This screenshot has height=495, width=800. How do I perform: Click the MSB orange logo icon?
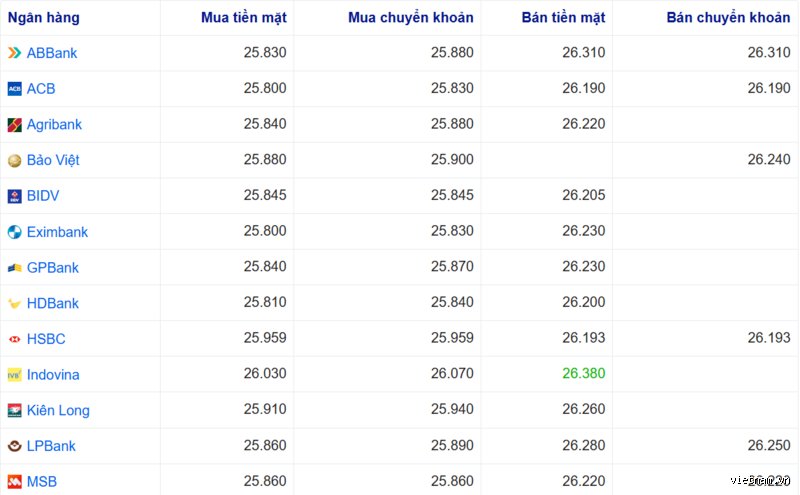(x=14, y=482)
